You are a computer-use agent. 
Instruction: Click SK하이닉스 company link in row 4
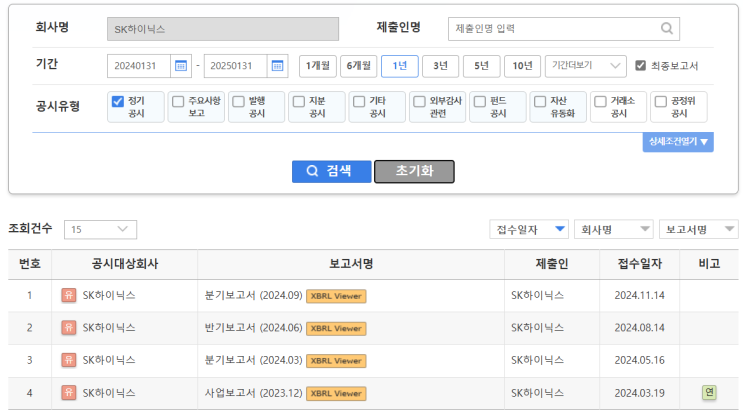point(109,392)
